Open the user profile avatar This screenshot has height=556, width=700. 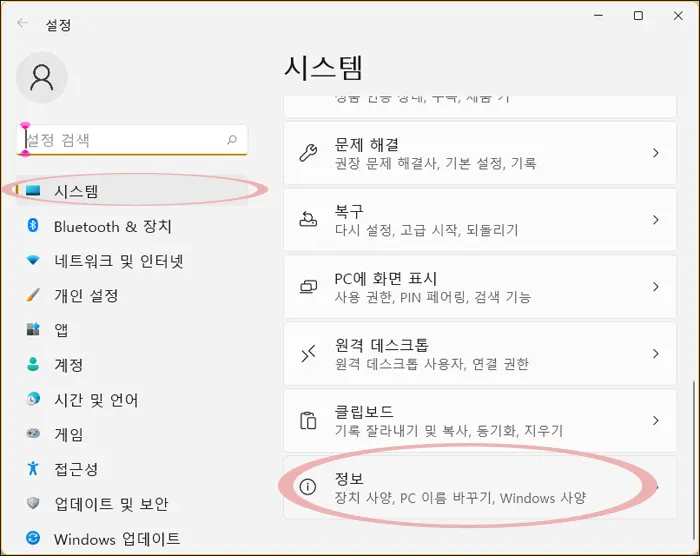[42, 77]
